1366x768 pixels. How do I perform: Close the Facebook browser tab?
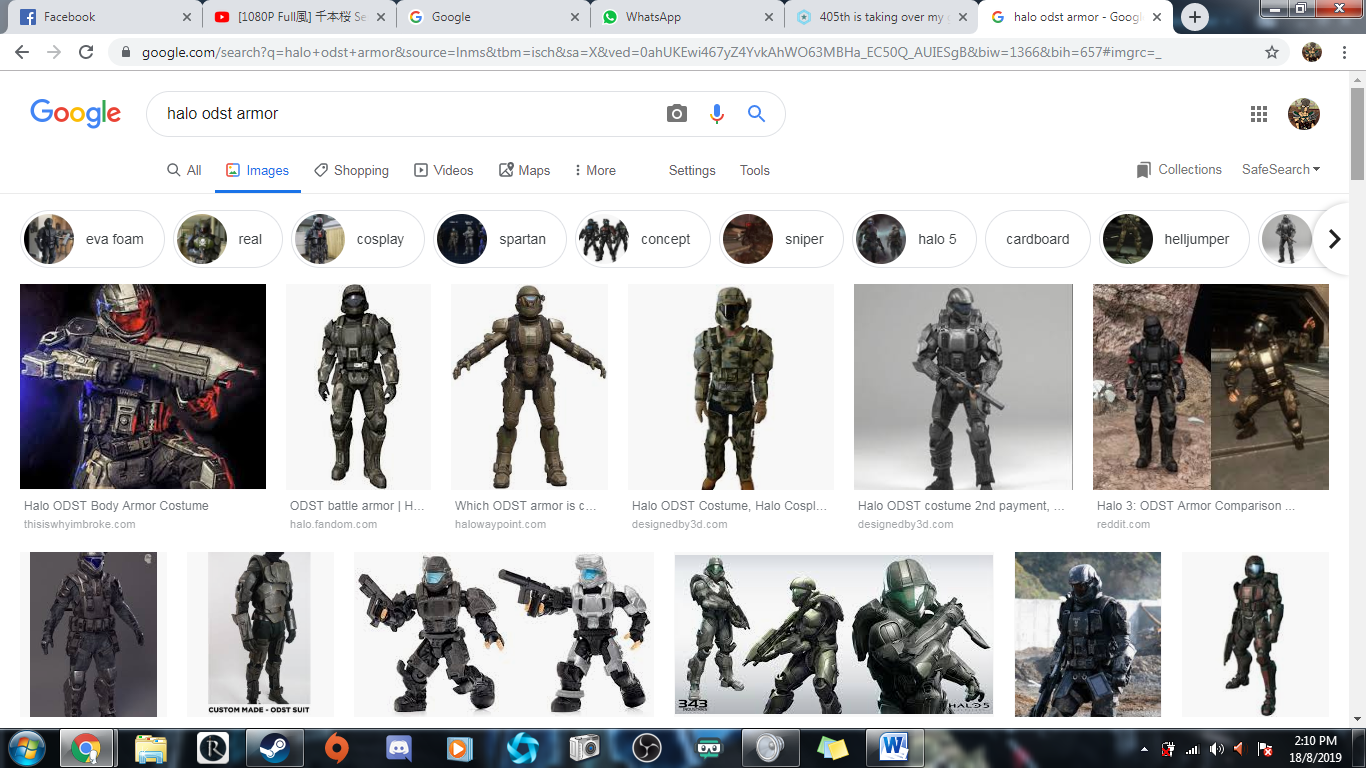coord(186,17)
